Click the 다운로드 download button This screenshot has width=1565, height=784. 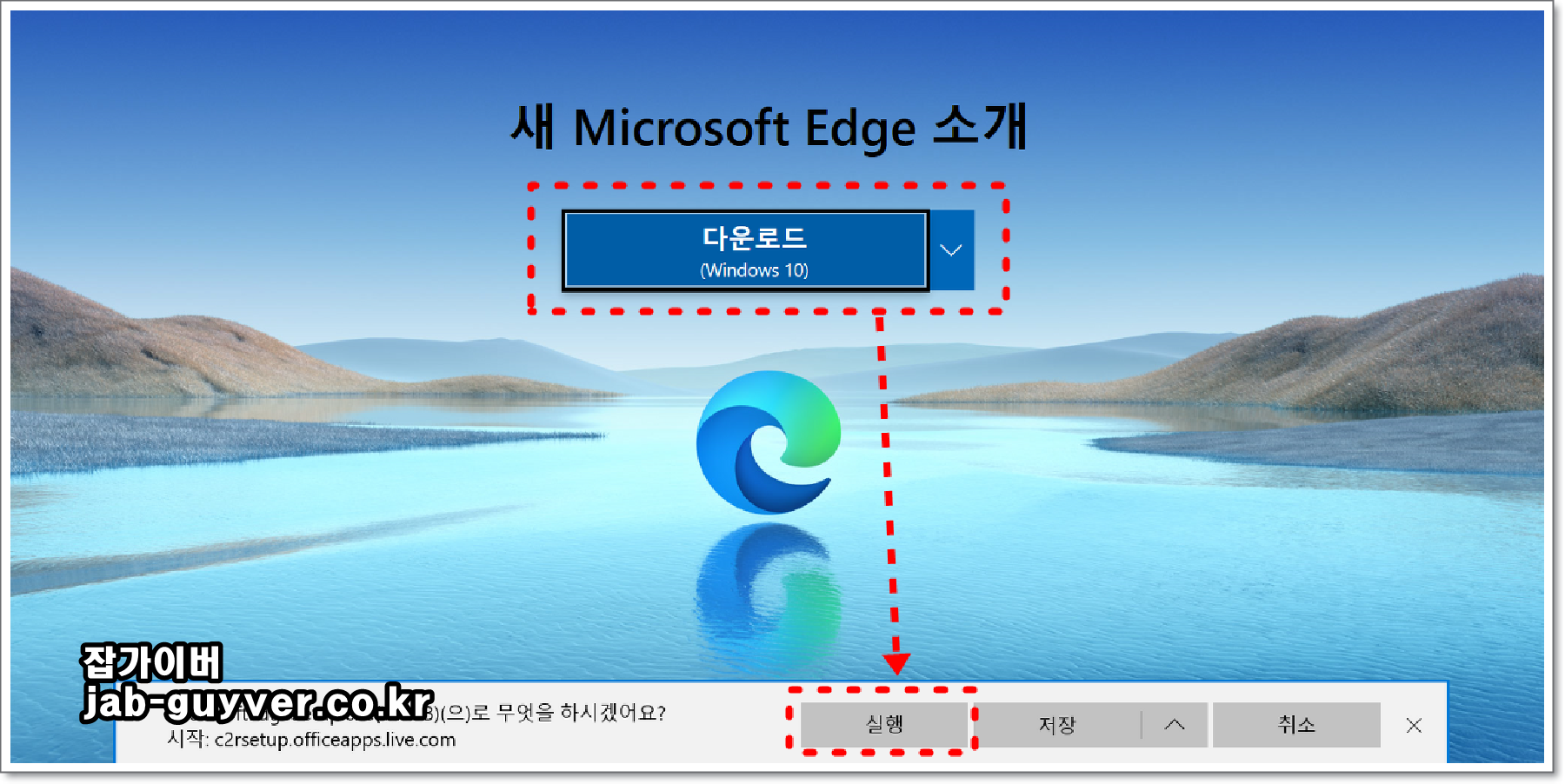746,250
